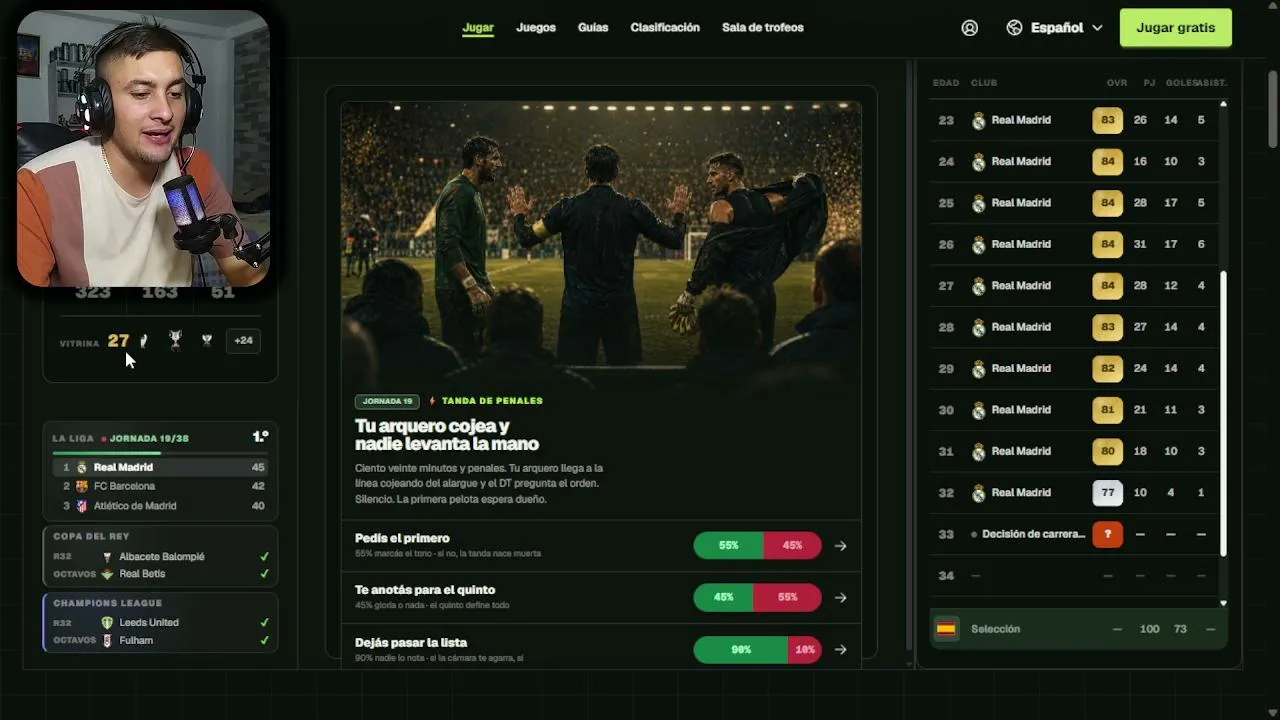Click the Leeds United crest
This screenshot has height=720, width=1280.
coord(107,622)
